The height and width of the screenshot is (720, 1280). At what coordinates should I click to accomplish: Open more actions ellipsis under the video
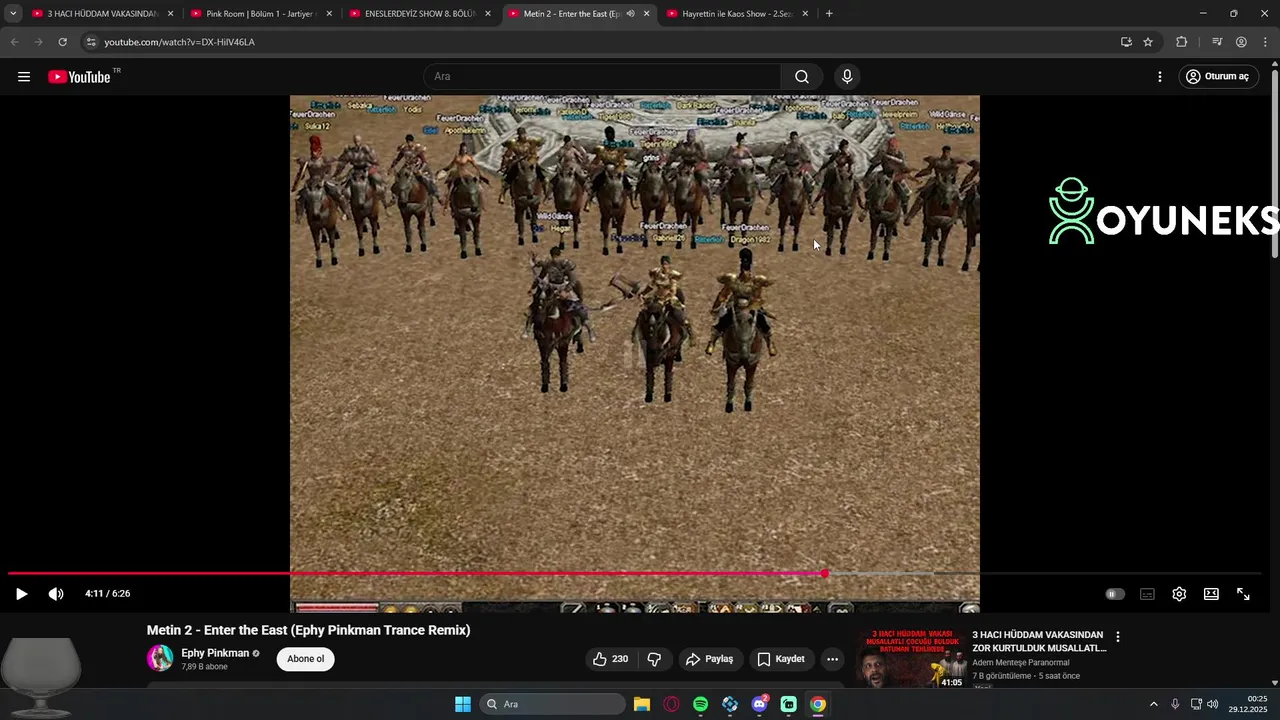coord(832,659)
